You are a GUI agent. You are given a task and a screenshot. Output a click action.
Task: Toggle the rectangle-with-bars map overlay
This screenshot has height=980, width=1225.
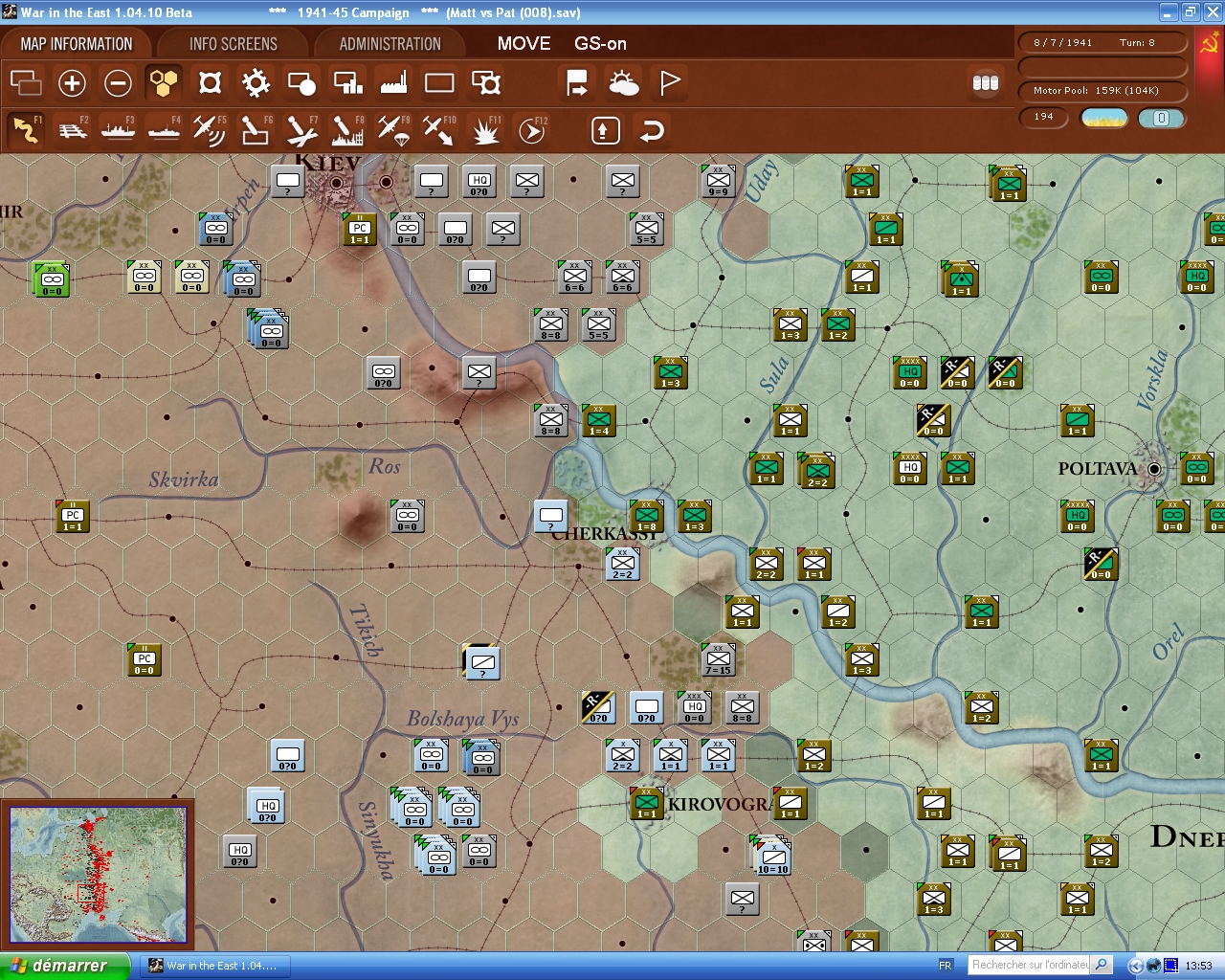pyautogui.click(x=347, y=83)
